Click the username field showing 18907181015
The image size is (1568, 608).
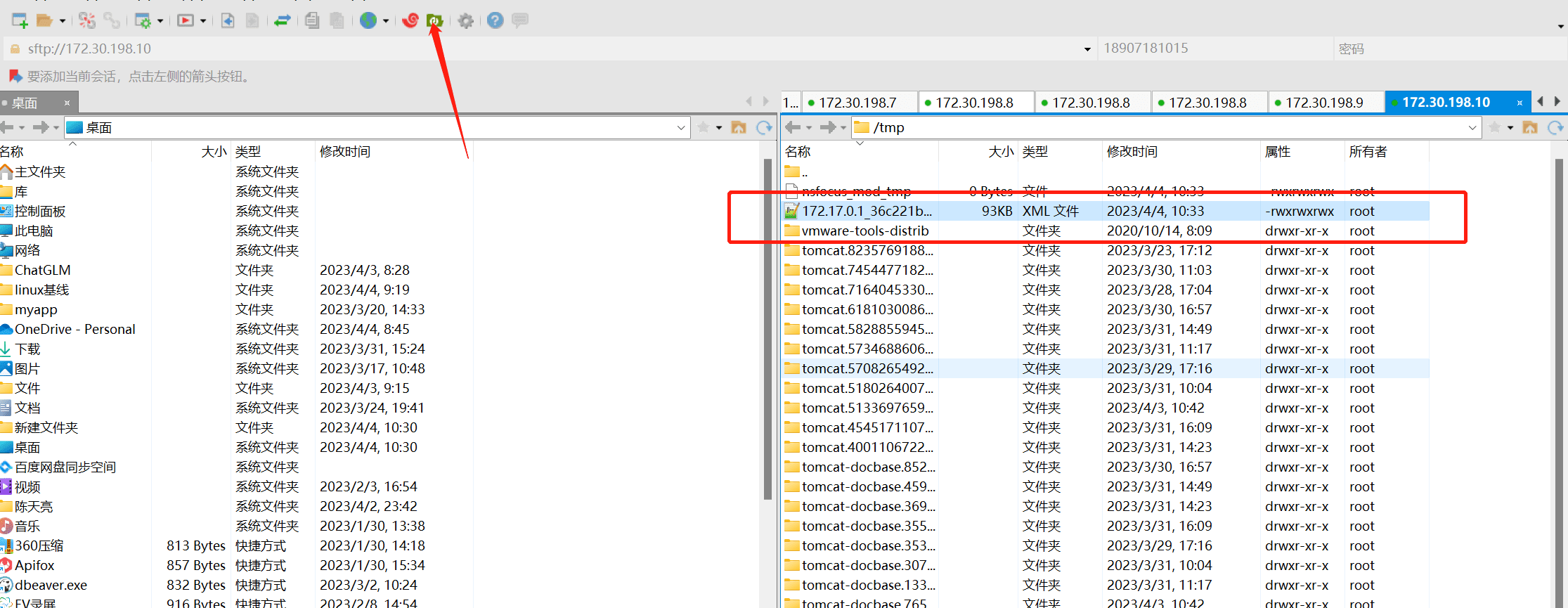coord(1214,48)
